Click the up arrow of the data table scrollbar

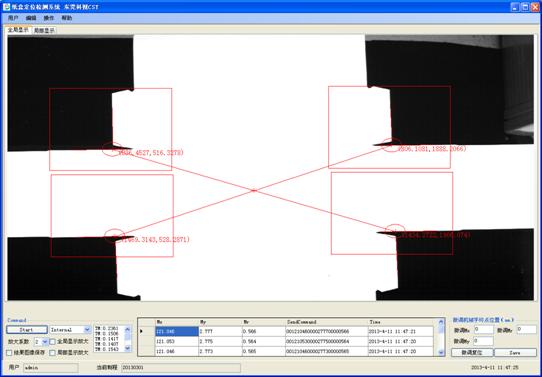coord(441,322)
